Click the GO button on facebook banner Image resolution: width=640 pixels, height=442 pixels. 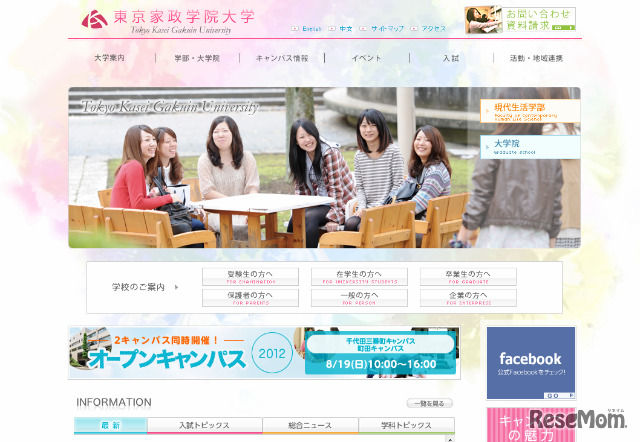click(x=559, y=395)
